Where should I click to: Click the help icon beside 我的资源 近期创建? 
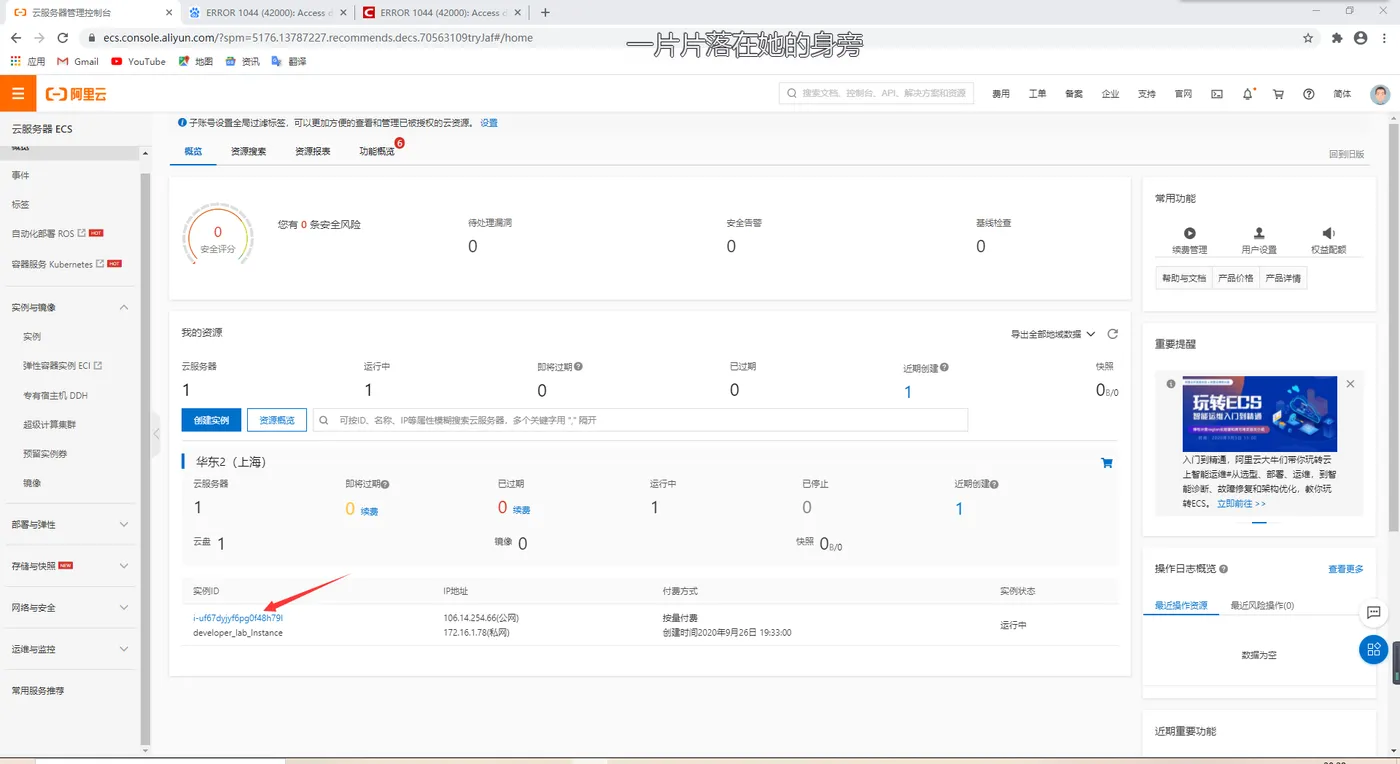point(944,367)
